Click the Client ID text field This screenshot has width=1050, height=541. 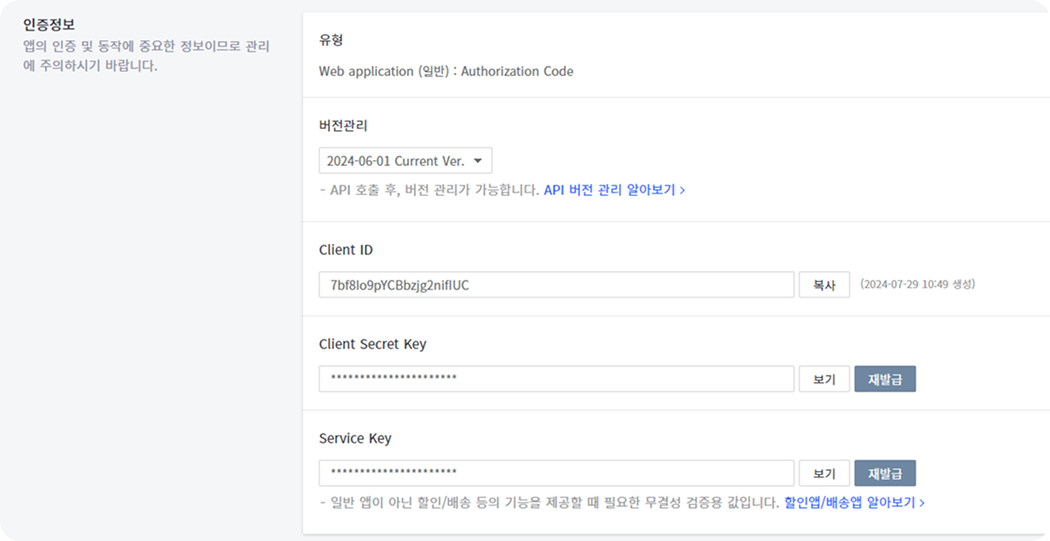pos(556,285)
